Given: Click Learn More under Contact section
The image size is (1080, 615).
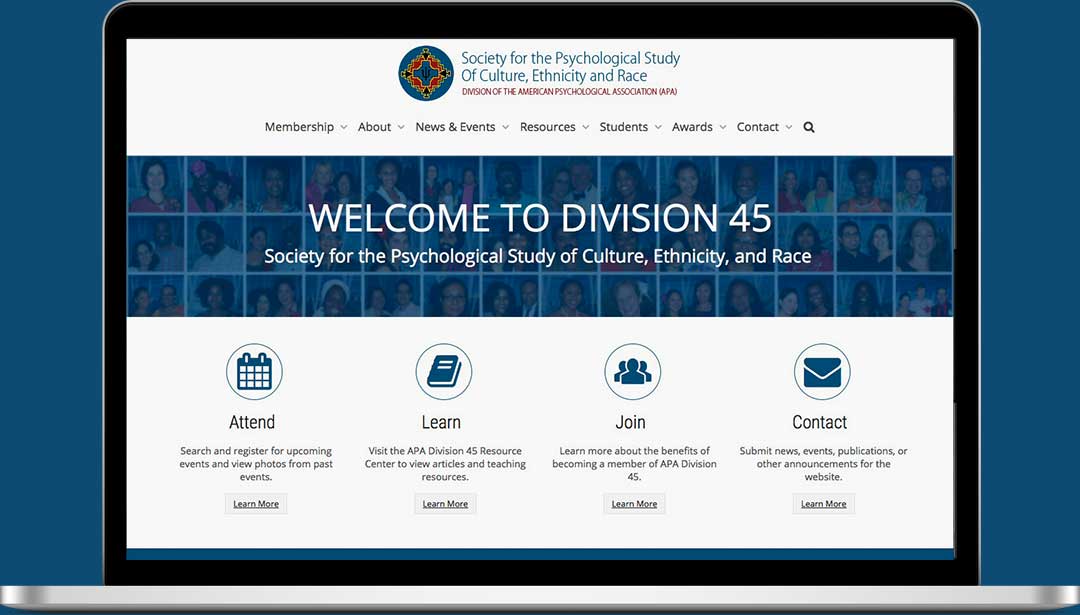Looking at the screenshot, I should pyautogui.click(x=823, y=504).
